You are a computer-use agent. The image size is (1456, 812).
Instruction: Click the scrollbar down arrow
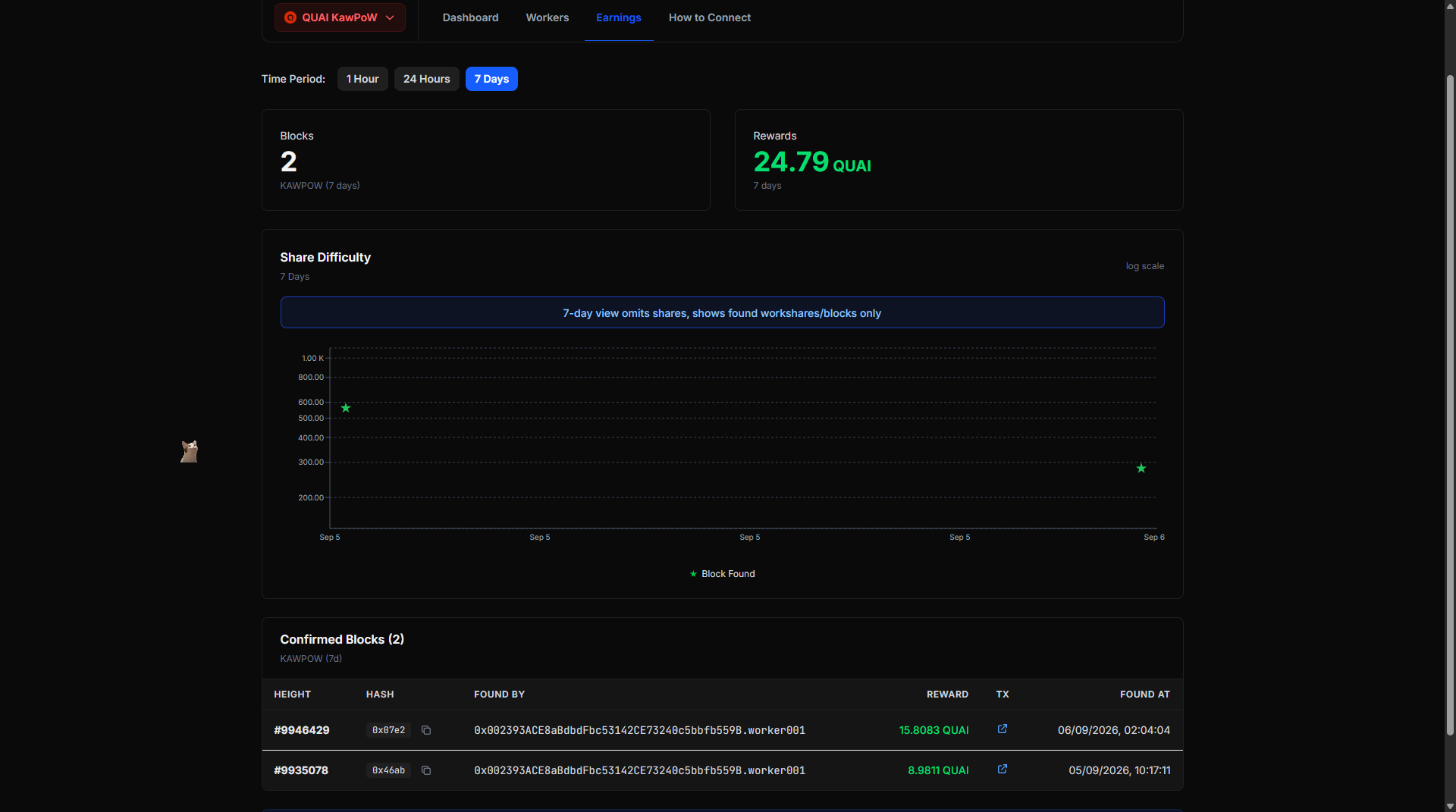click(x=1450, y=806)
